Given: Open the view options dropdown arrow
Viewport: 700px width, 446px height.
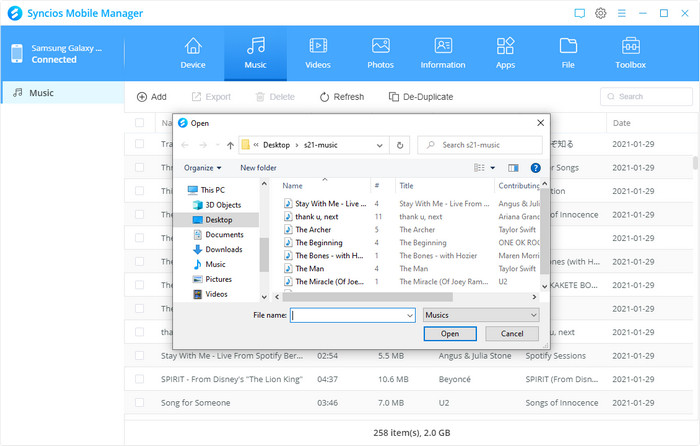Looking at the screenshot, I should pos(493,168).
